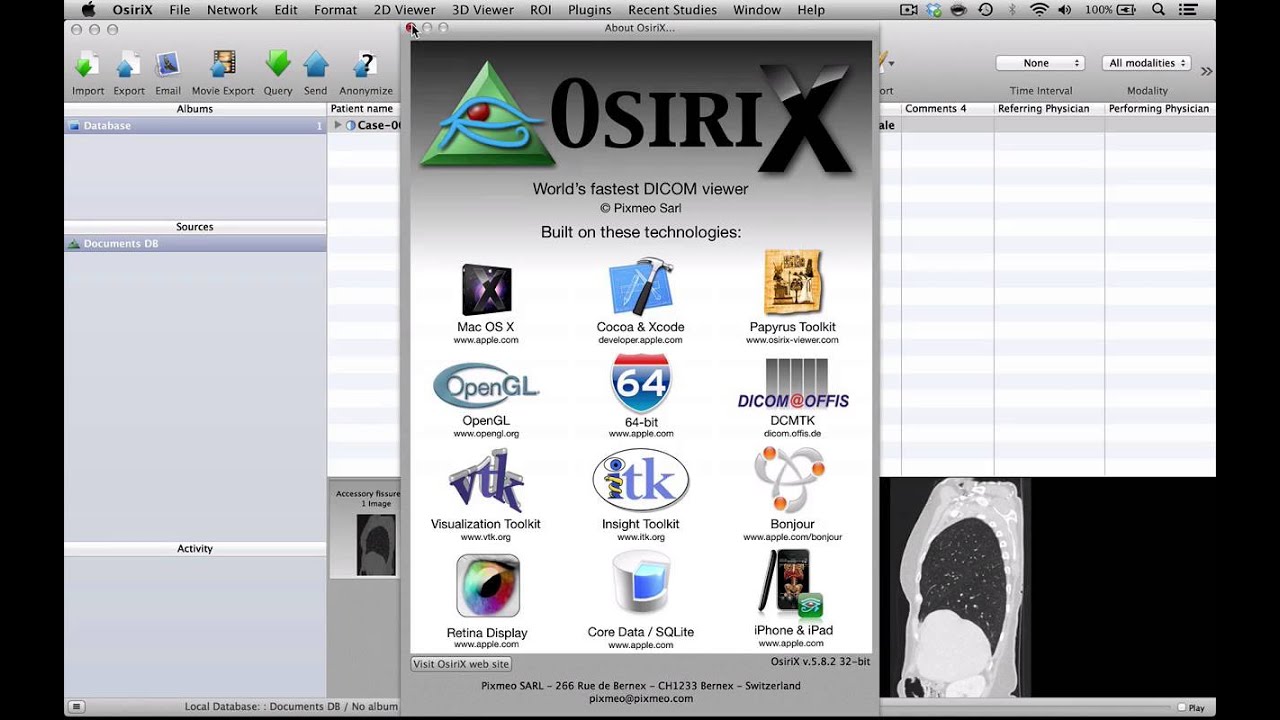This screenshot has width=1280, height=720.
Task: Open Spotlight search in menu bar
Action: (1158, 10)
